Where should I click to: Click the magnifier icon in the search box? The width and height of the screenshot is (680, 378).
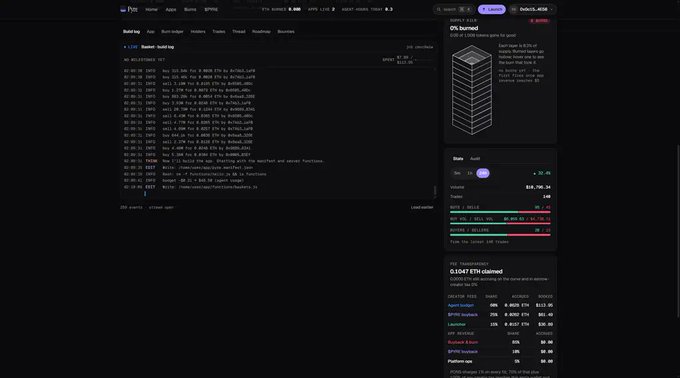(x=438, y=9)
